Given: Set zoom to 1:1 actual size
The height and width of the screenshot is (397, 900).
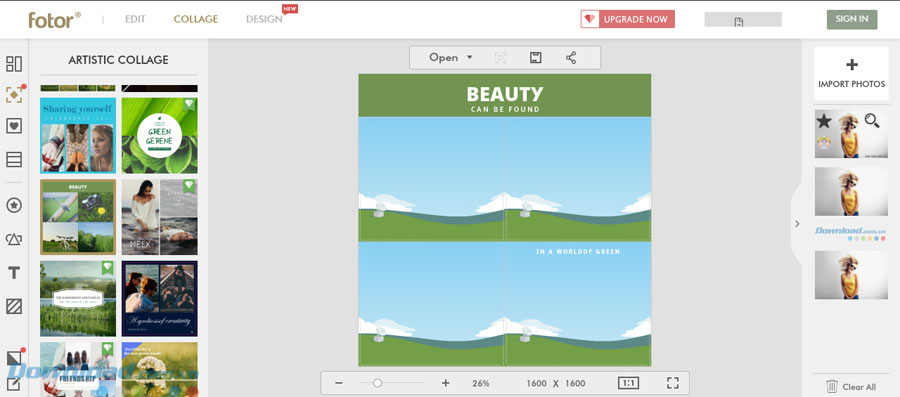Looking at the screenshot, I should 628,383.
